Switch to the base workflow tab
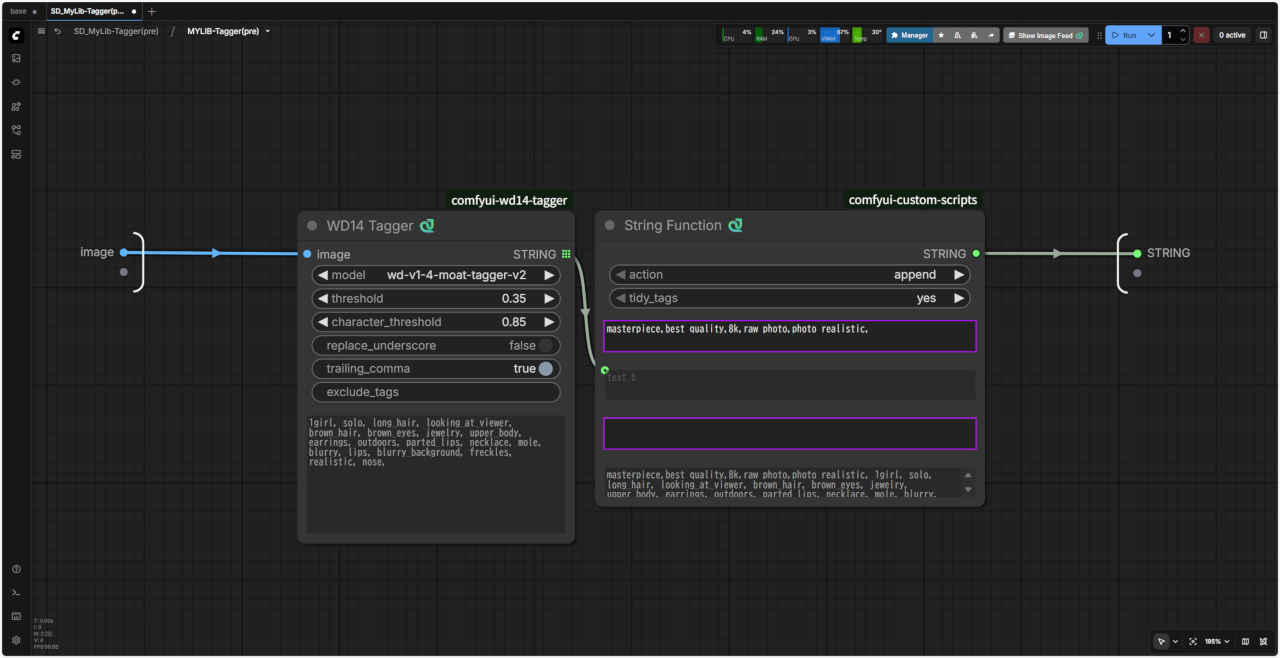The image size is (1280, 658). (19, 11)
